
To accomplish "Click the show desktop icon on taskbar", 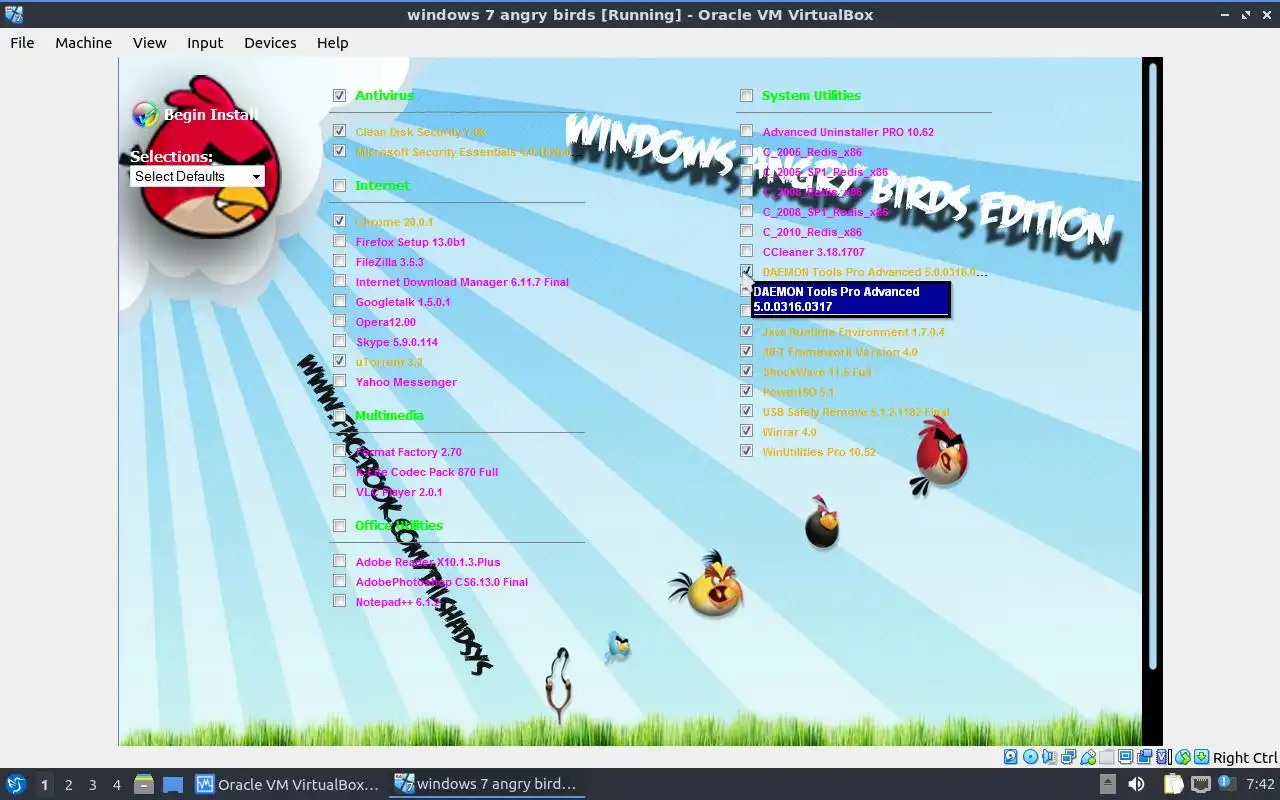I will 173,784.
